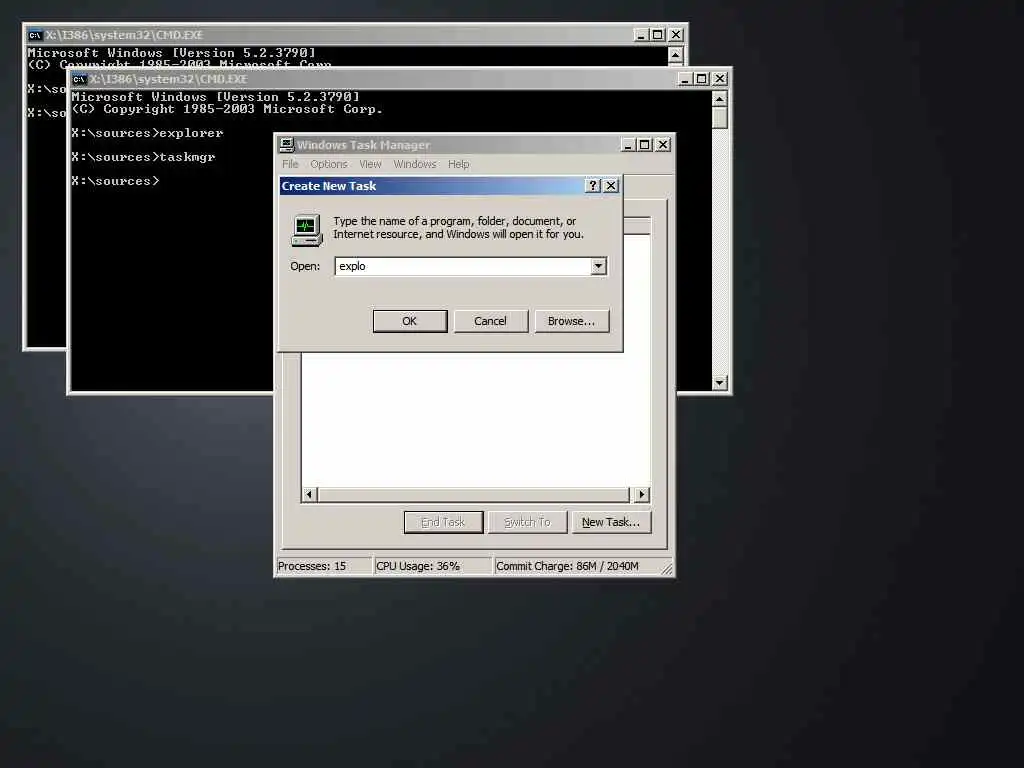This screenshot has width=1024, height=768.
Task: Expand the Open combo box dropdown arrow
Action: point(598,266)
